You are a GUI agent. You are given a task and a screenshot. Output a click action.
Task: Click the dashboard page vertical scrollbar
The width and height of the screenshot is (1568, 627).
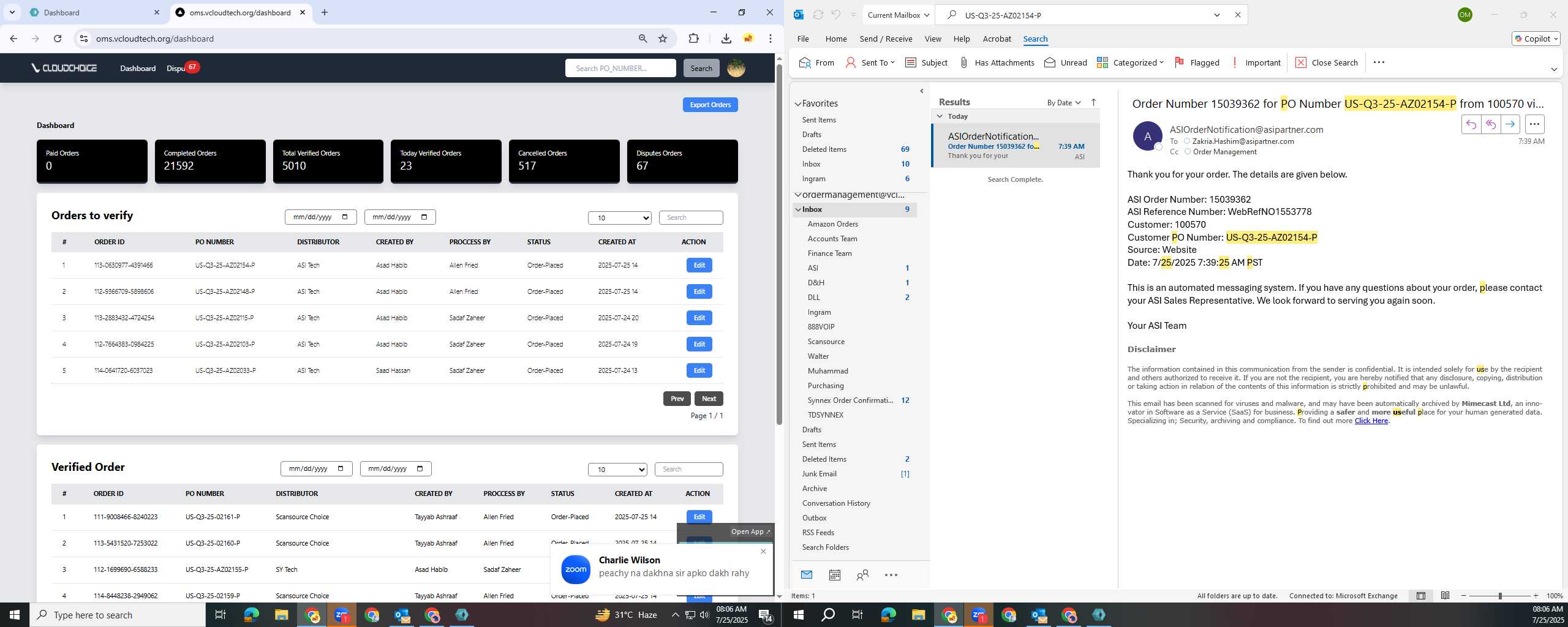click(x=779, y=245)
